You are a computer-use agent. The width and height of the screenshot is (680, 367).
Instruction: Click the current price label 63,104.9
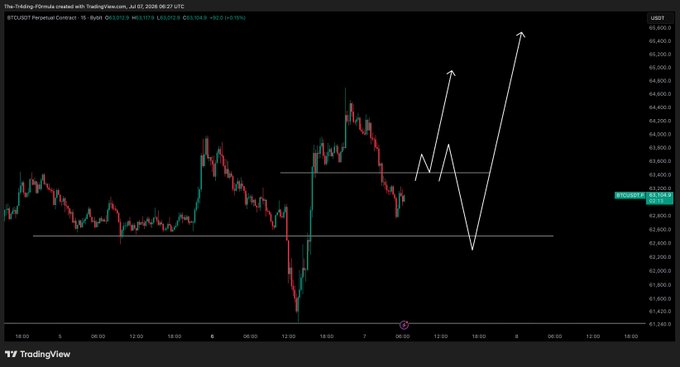tap(660, 195)
